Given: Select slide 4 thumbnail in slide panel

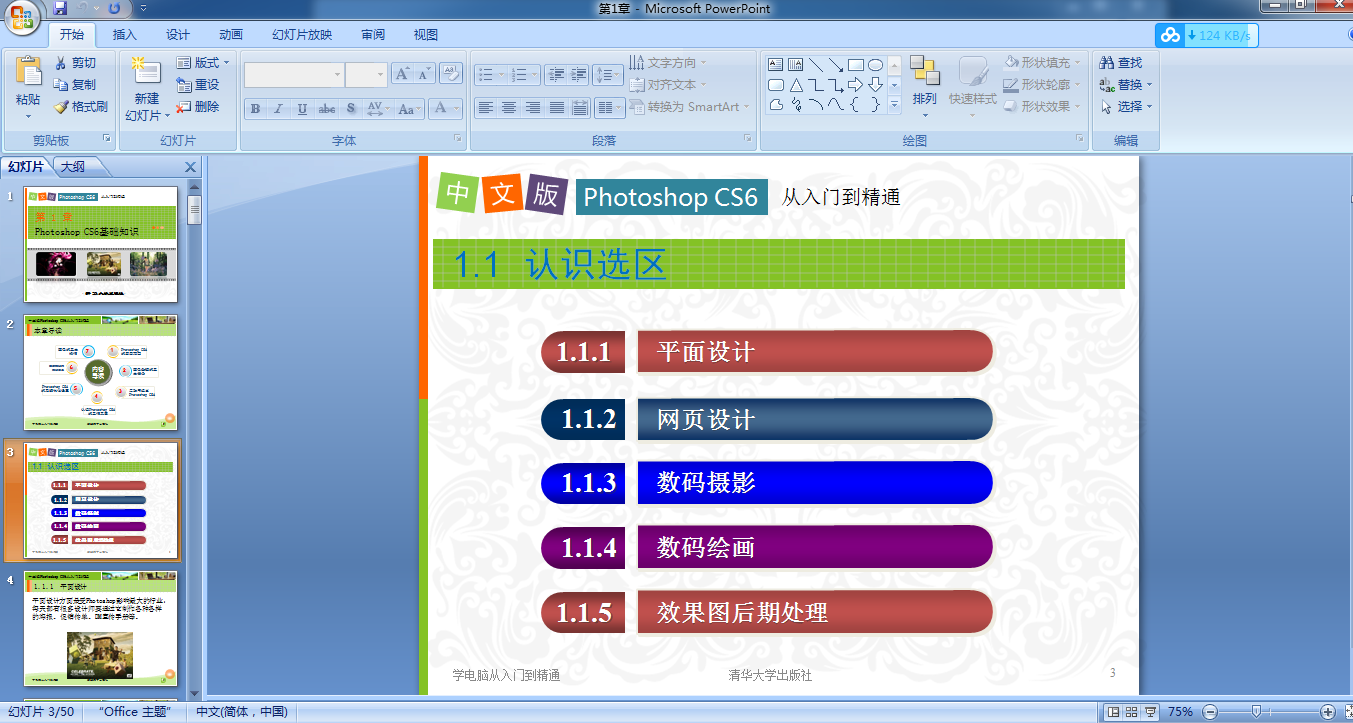Looking at the screenshot, I should (x=101, y=628).
